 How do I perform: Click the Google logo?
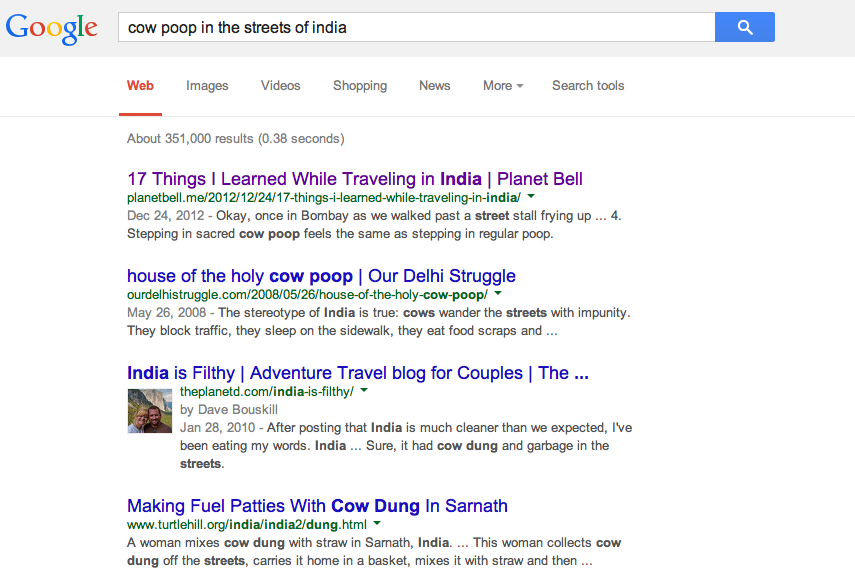[x=52, y=28]
